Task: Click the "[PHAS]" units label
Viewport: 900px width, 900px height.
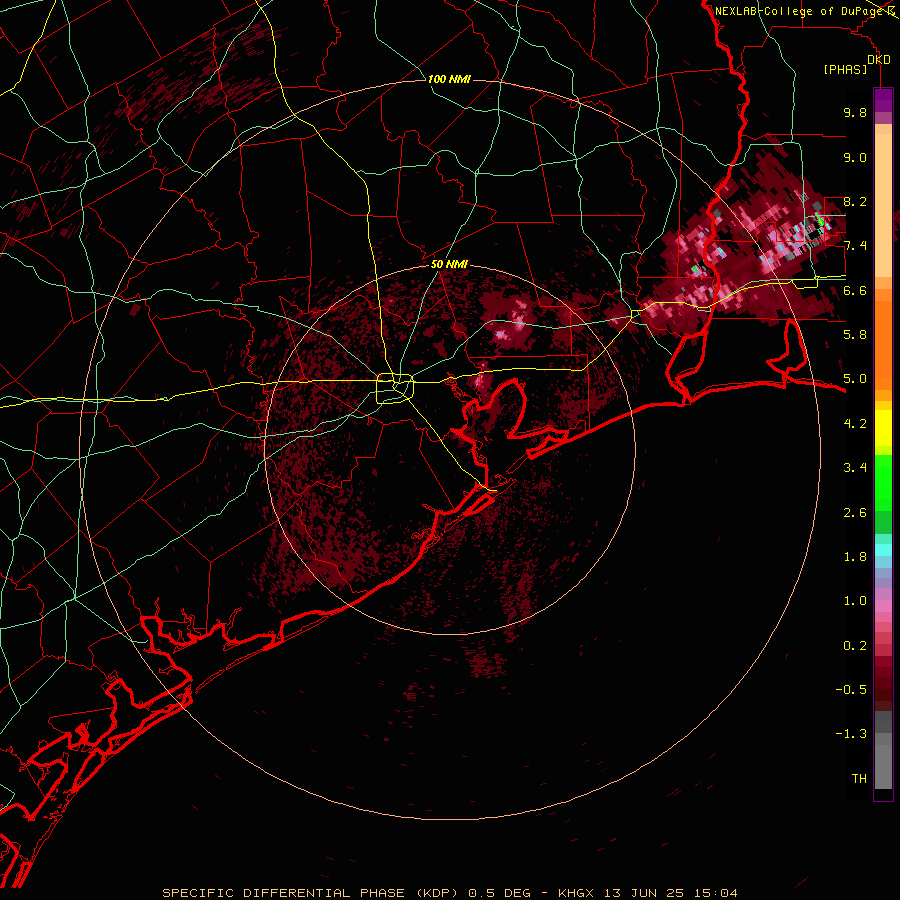Action: click(x=845, y=69)
